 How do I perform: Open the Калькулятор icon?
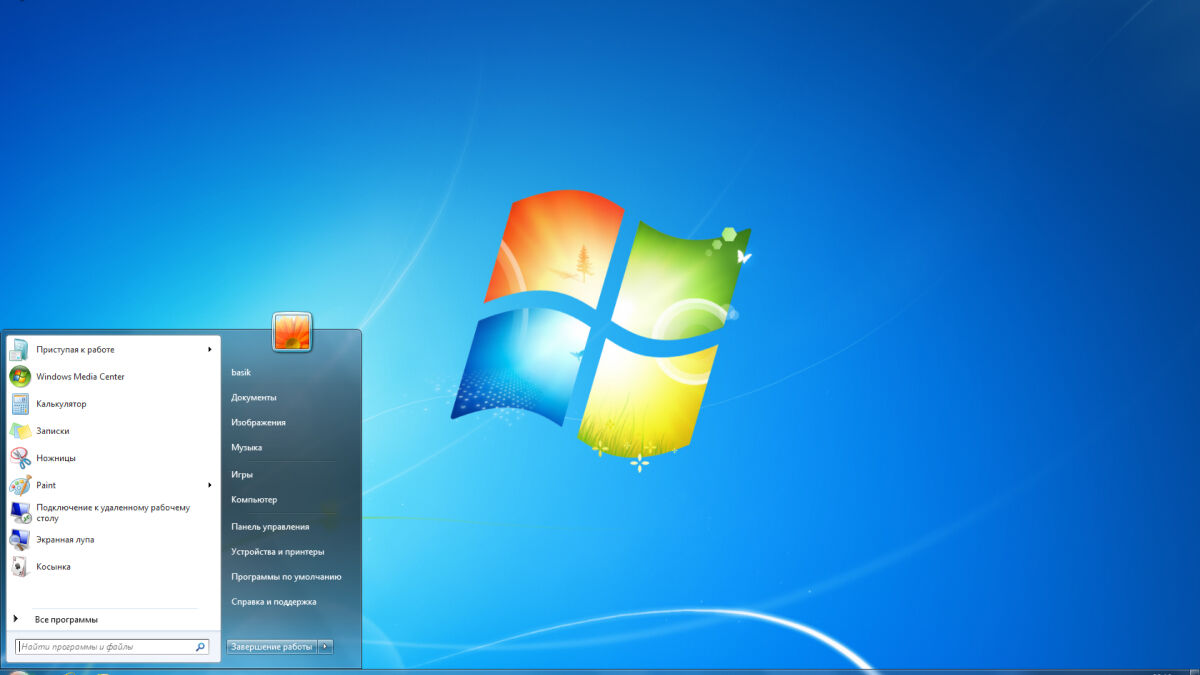(20, 404)
